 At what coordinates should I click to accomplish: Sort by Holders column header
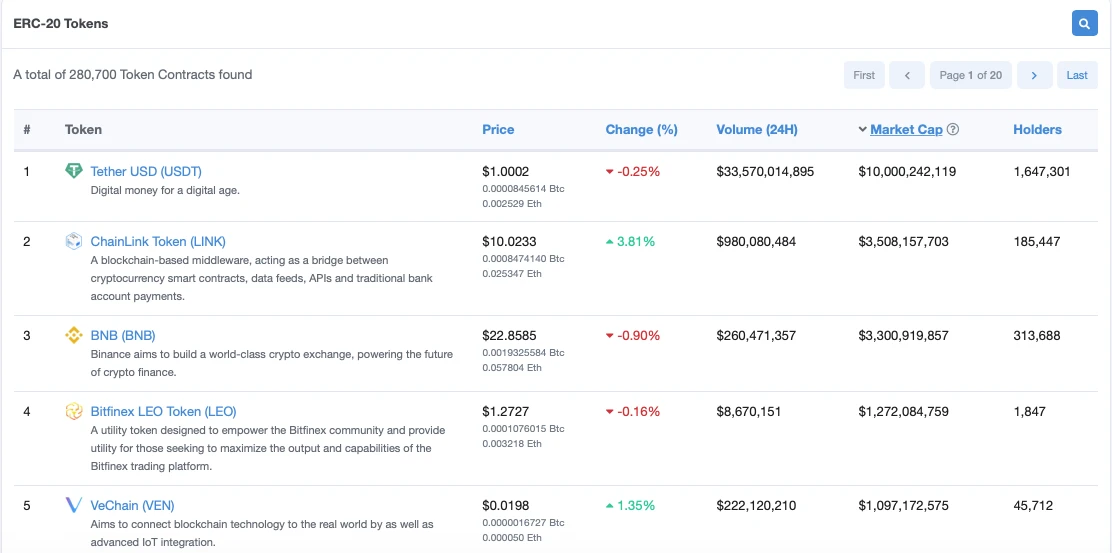pyautogui.click(x=1038, y=130)
